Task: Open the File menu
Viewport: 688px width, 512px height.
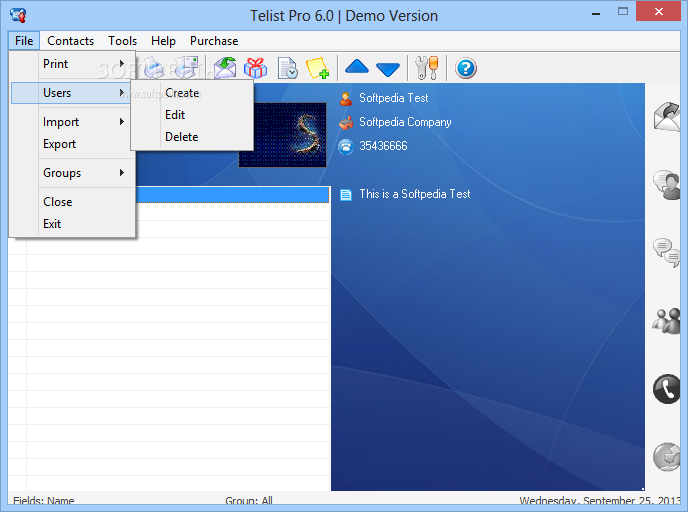Action: point(24,41)
